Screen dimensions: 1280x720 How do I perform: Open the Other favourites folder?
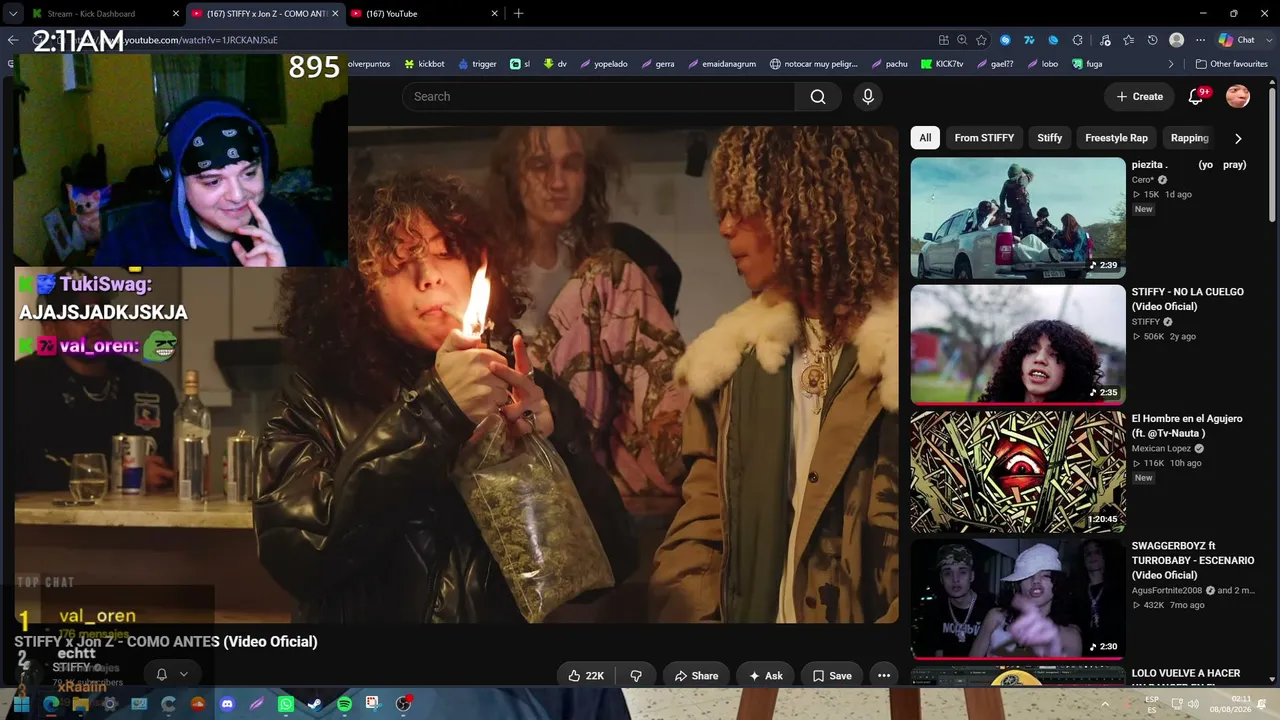[x=1231, y=64]
